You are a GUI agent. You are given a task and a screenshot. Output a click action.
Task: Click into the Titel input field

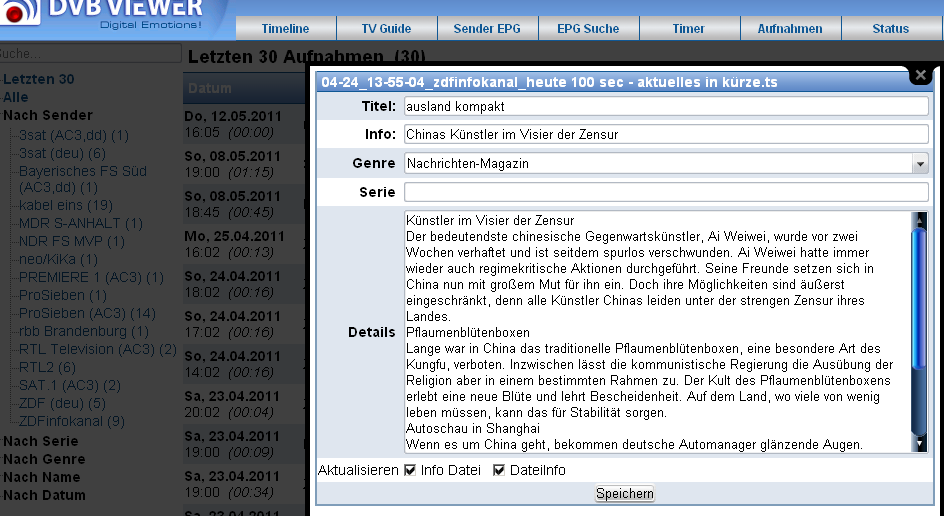tap(665, 106)
